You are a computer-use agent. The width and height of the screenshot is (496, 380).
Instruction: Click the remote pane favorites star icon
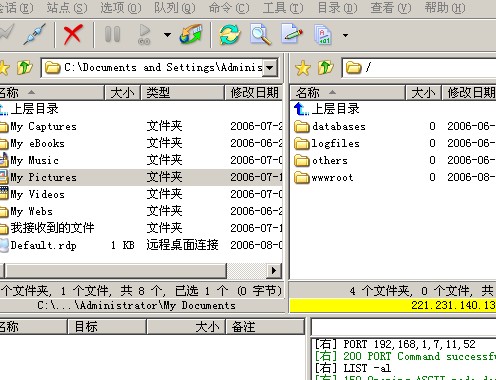(x=303, y=68)
